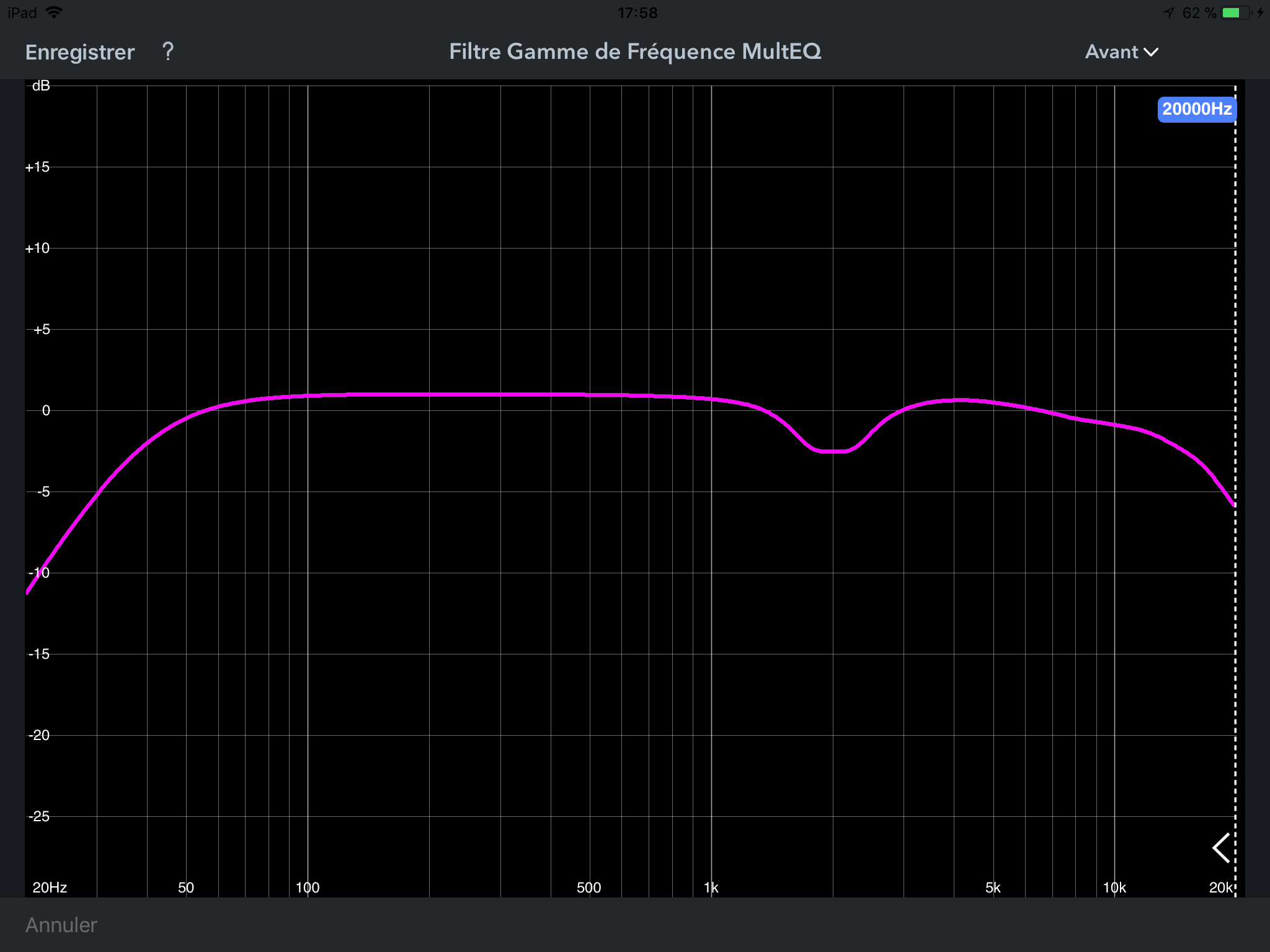Tap the Enregistrer button

[80, 52]
